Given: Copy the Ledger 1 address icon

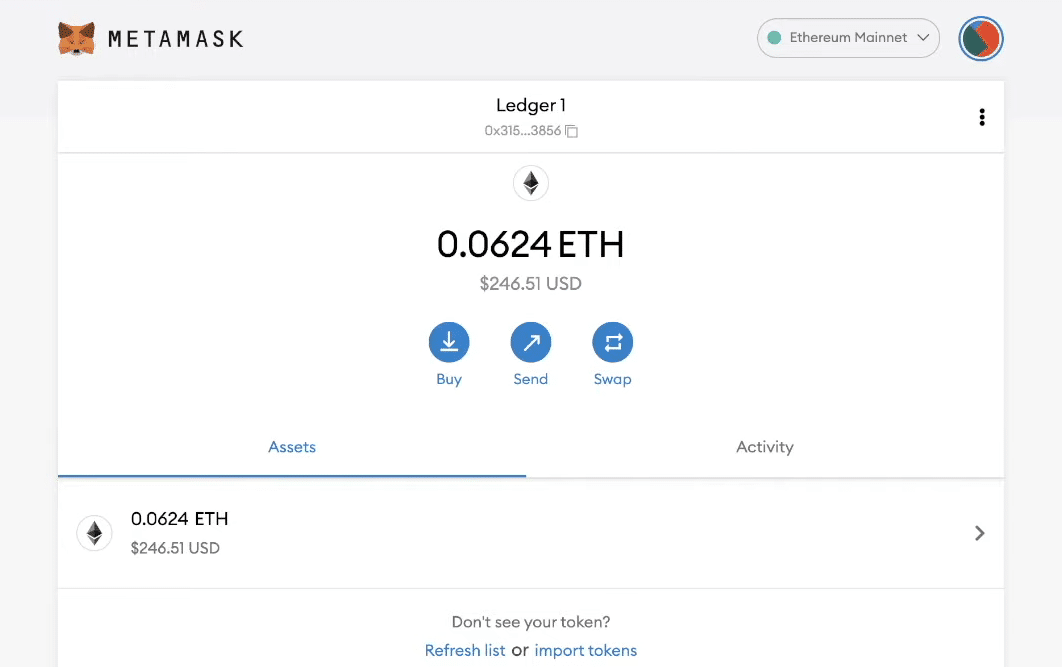Looking at the screenshot, I should point(572,131).
